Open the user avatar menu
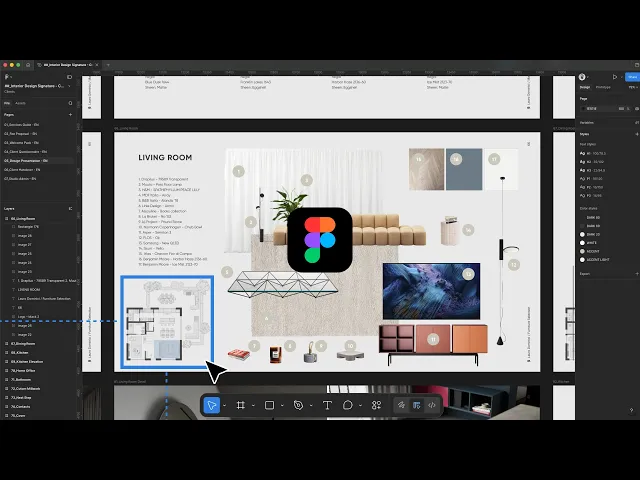The height and width of the screenshot is (480, 640). tap(582, 77)
